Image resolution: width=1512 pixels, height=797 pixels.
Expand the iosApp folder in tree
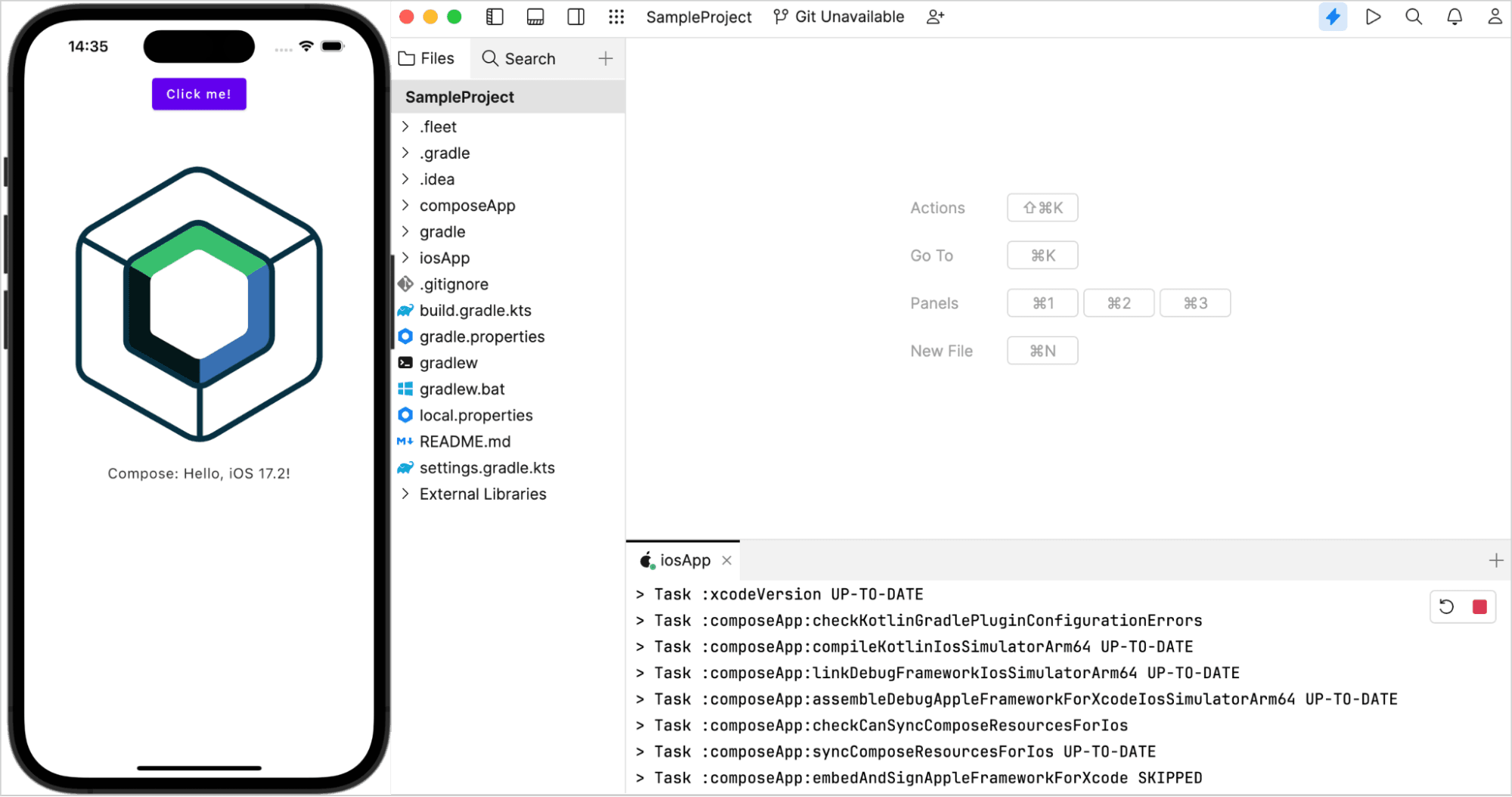click(405, 258)
